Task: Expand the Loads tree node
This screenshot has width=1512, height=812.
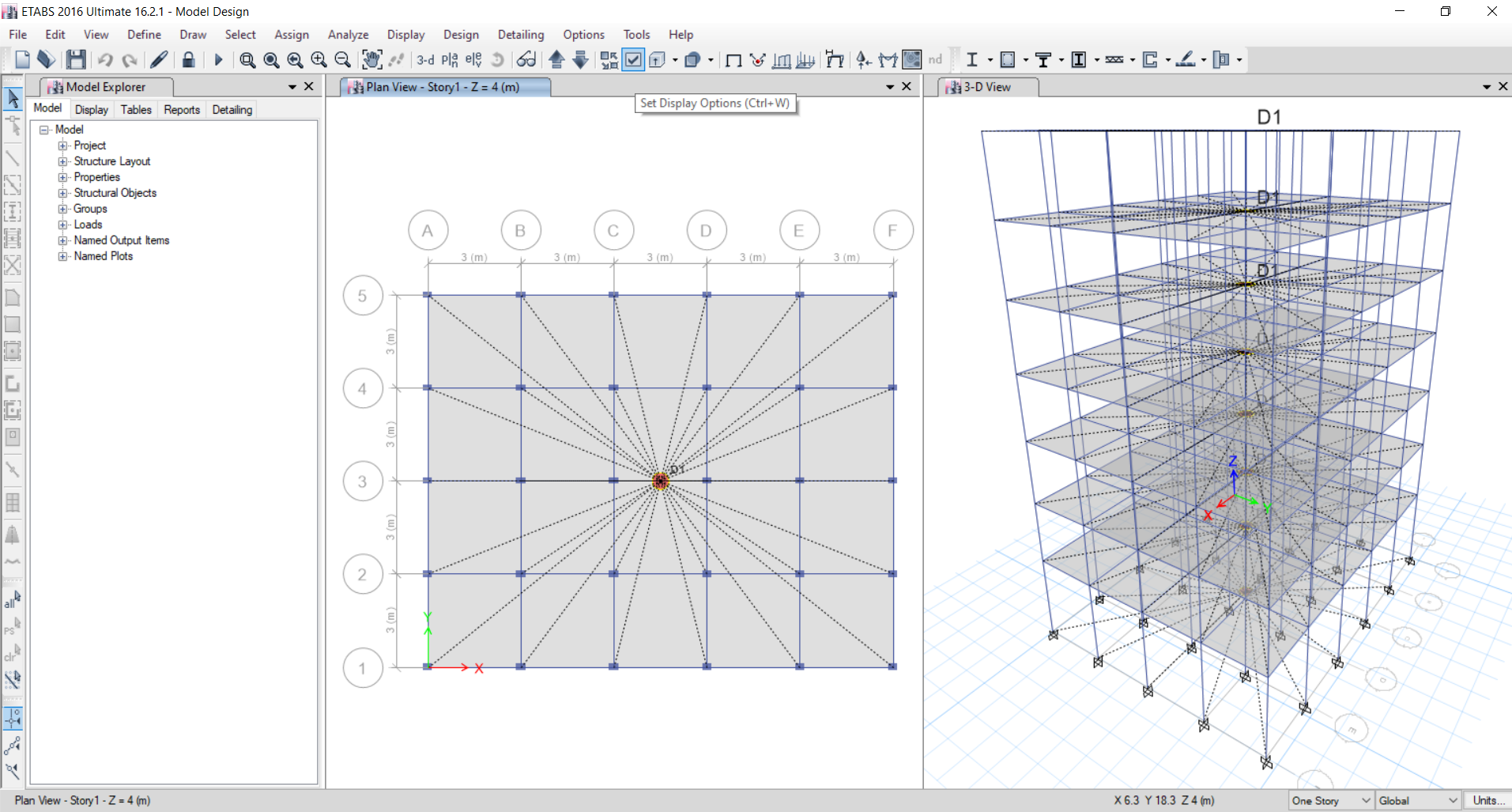Action: coord(63,225)
